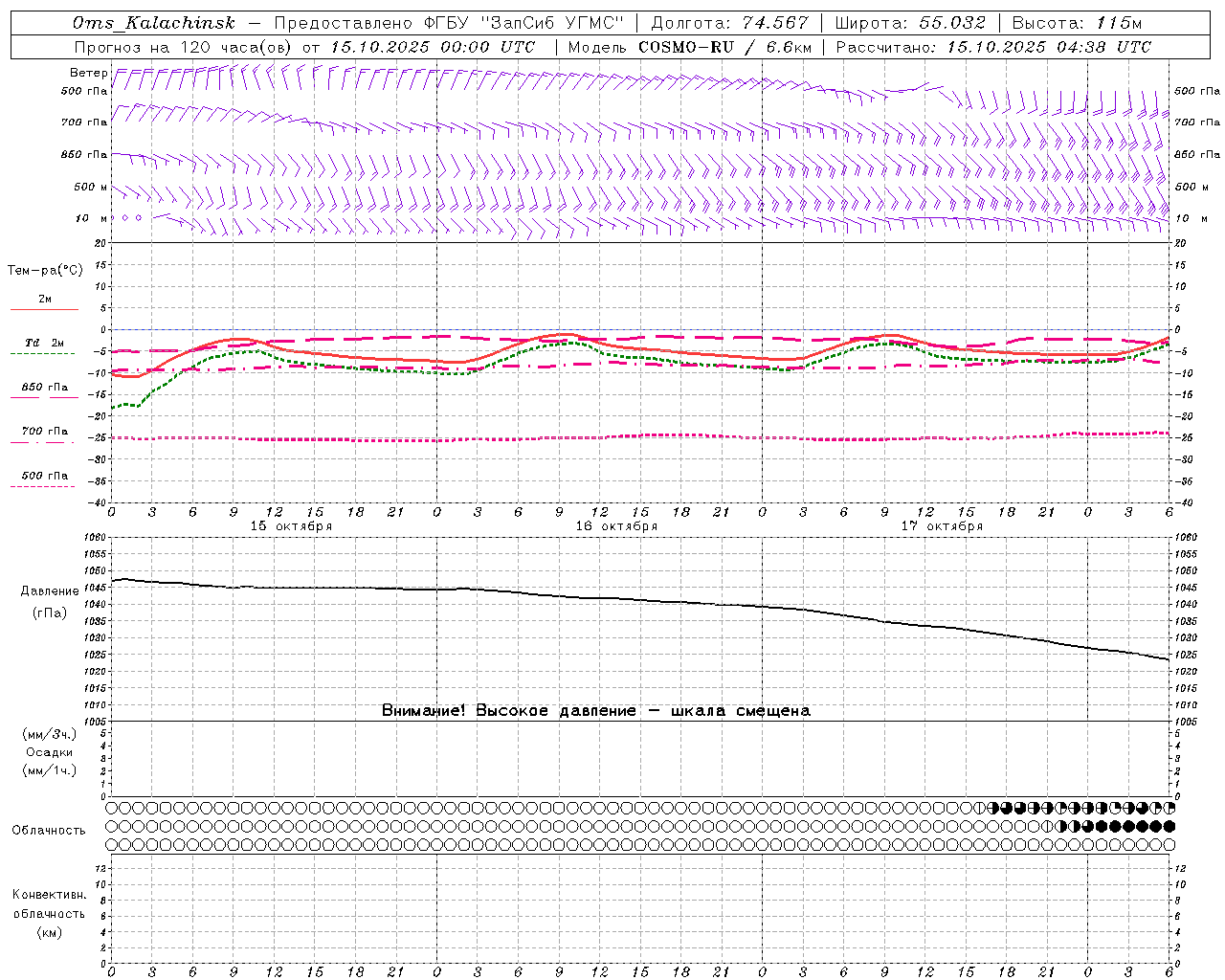Click the pink dotted line sample under 500 гПа legend
The width and height of the screenshot is (1225, 980).
tap(43, 486)
